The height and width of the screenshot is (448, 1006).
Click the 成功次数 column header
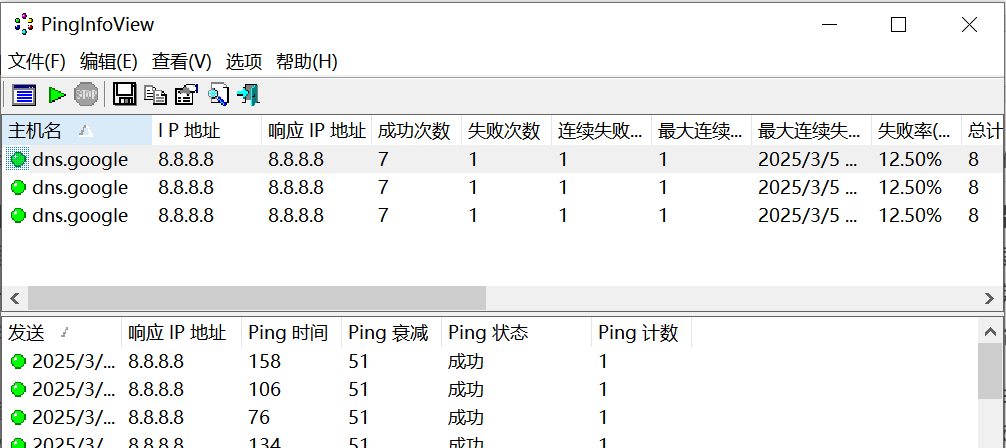click(414, 131)
